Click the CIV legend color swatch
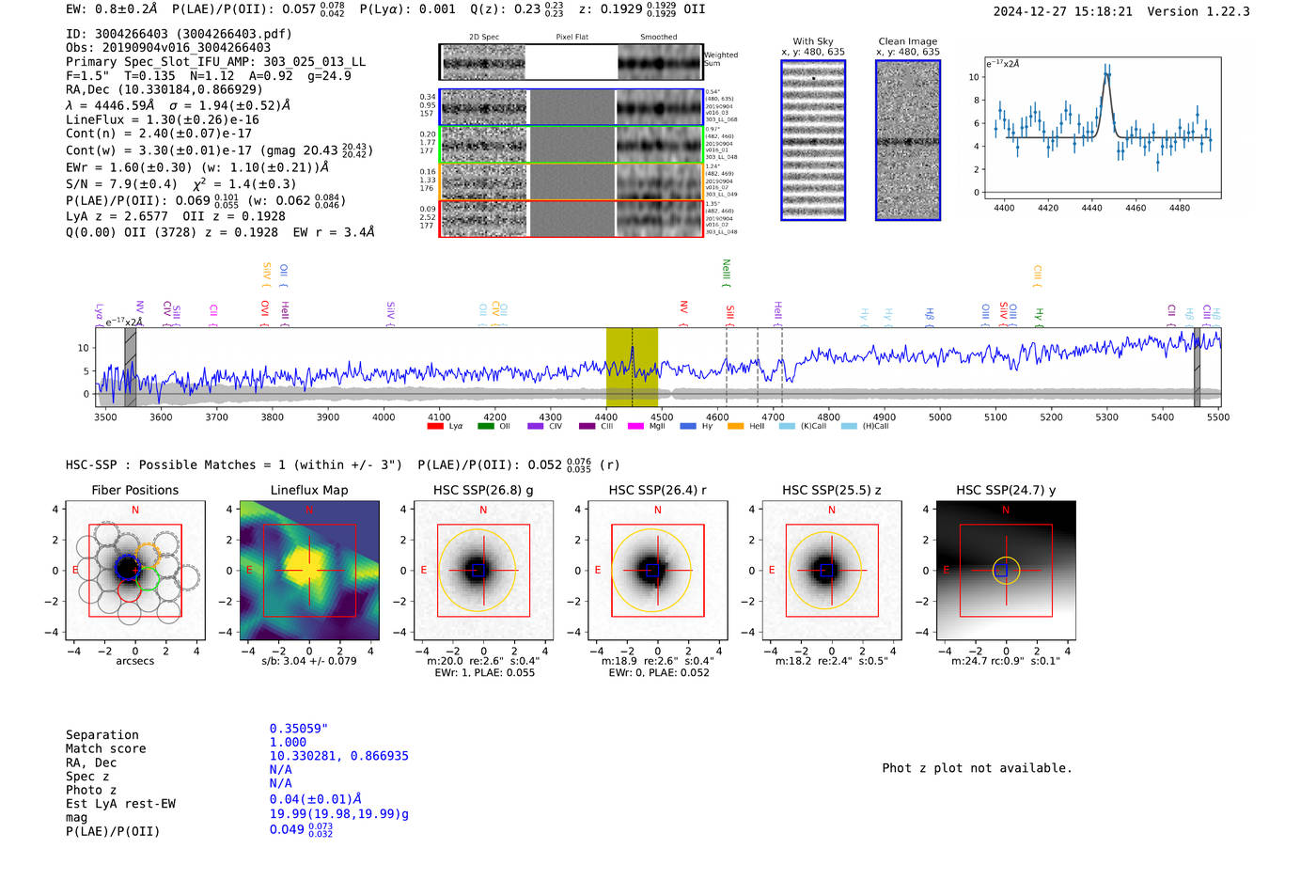Viewport: 1316px width, 896px height. point(536,426)
